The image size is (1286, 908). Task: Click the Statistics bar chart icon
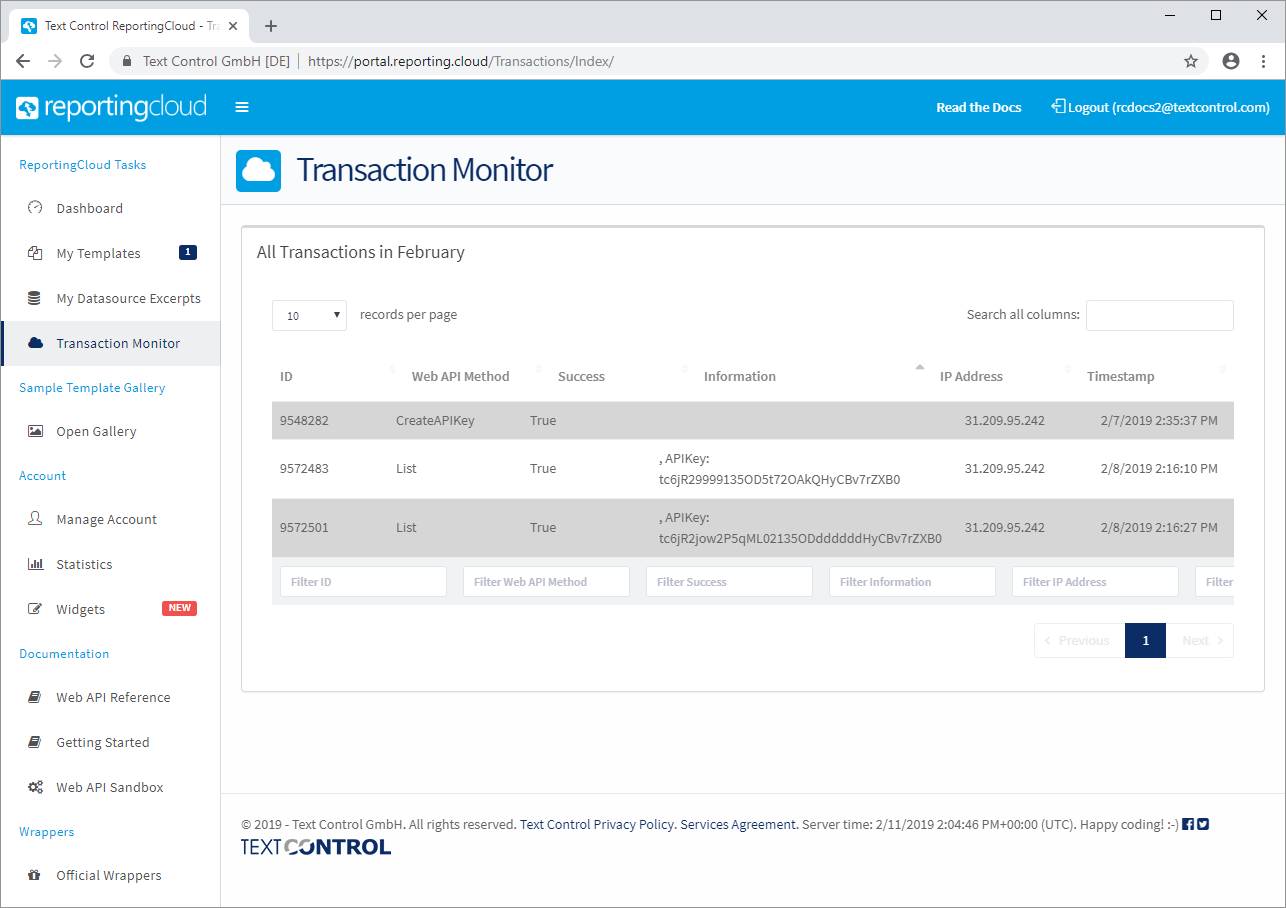(35, 564)
